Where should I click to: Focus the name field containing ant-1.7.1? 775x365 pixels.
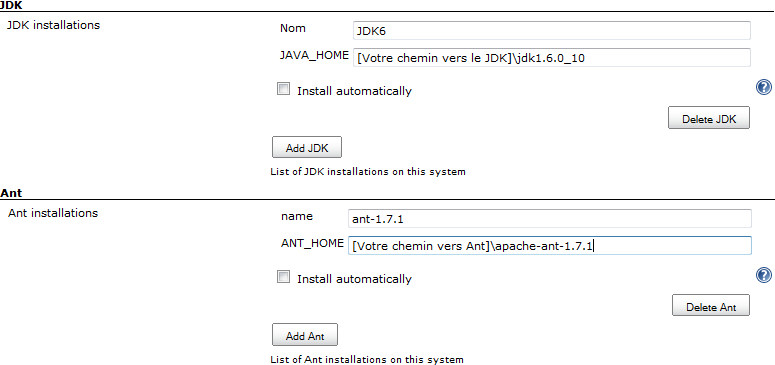point(550,219)
